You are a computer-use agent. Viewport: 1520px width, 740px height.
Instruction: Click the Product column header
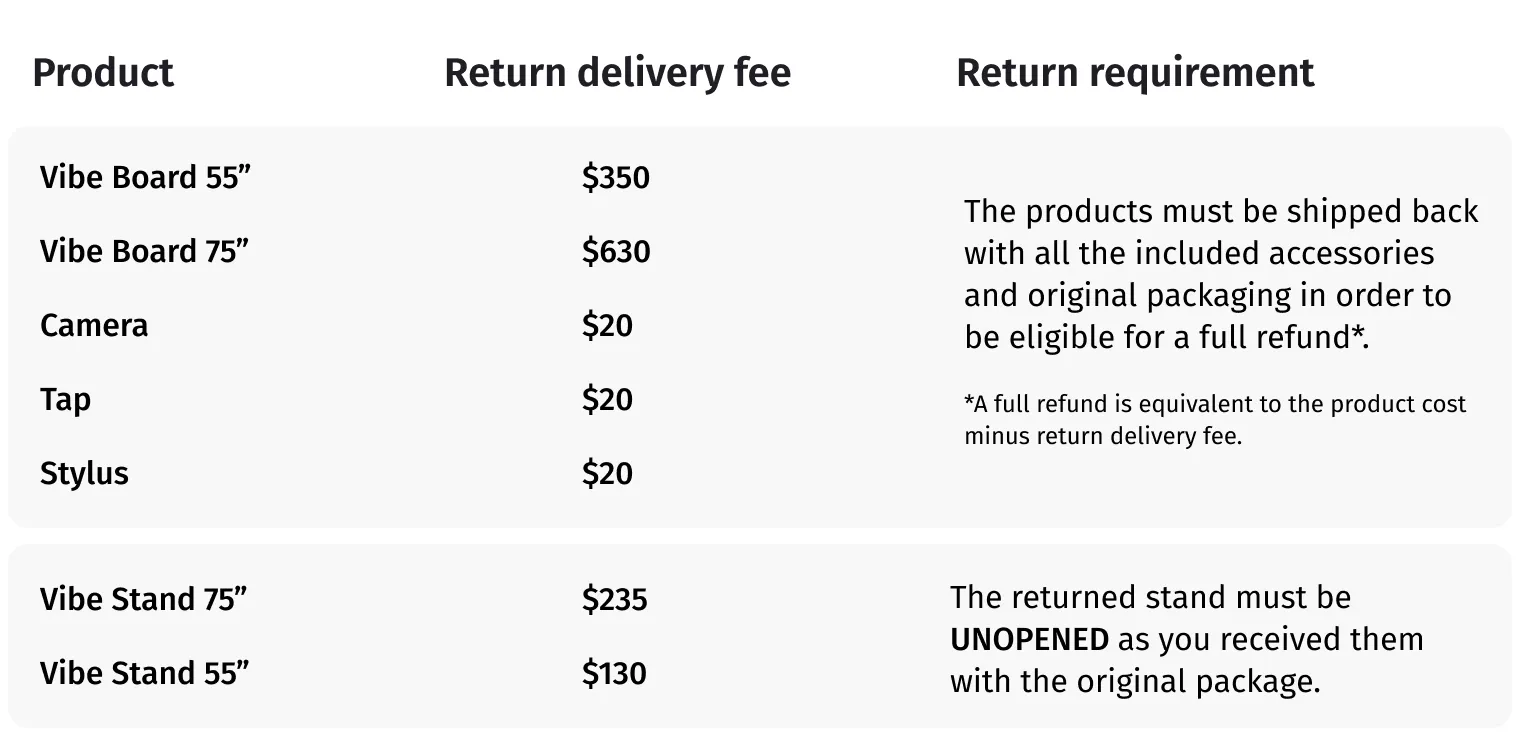coord(103,73)
